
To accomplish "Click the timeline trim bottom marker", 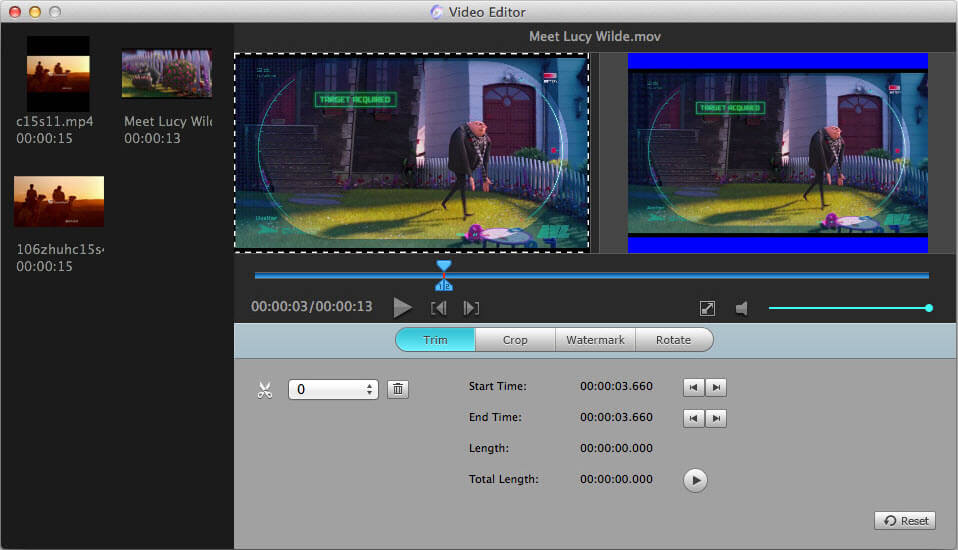I will click(x=444, y=285).
